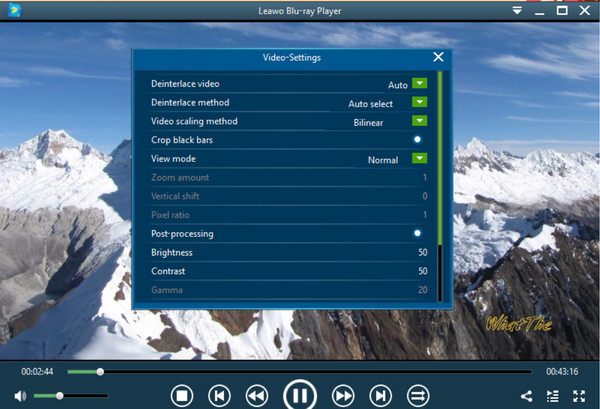Image resolution: width=600 pixels, height=409 pixels.
Task: Expand the Deinterlace video dropdown
Action: (x=419, y=84)
